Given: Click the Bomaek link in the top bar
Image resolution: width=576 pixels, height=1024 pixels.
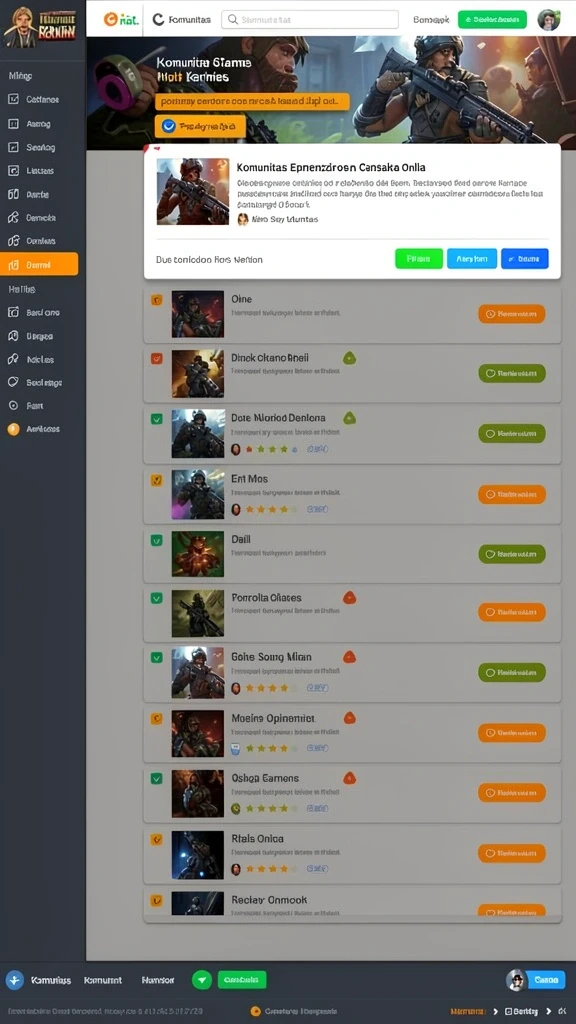Looking at the screenshot, I should click(x=431, y=20).
